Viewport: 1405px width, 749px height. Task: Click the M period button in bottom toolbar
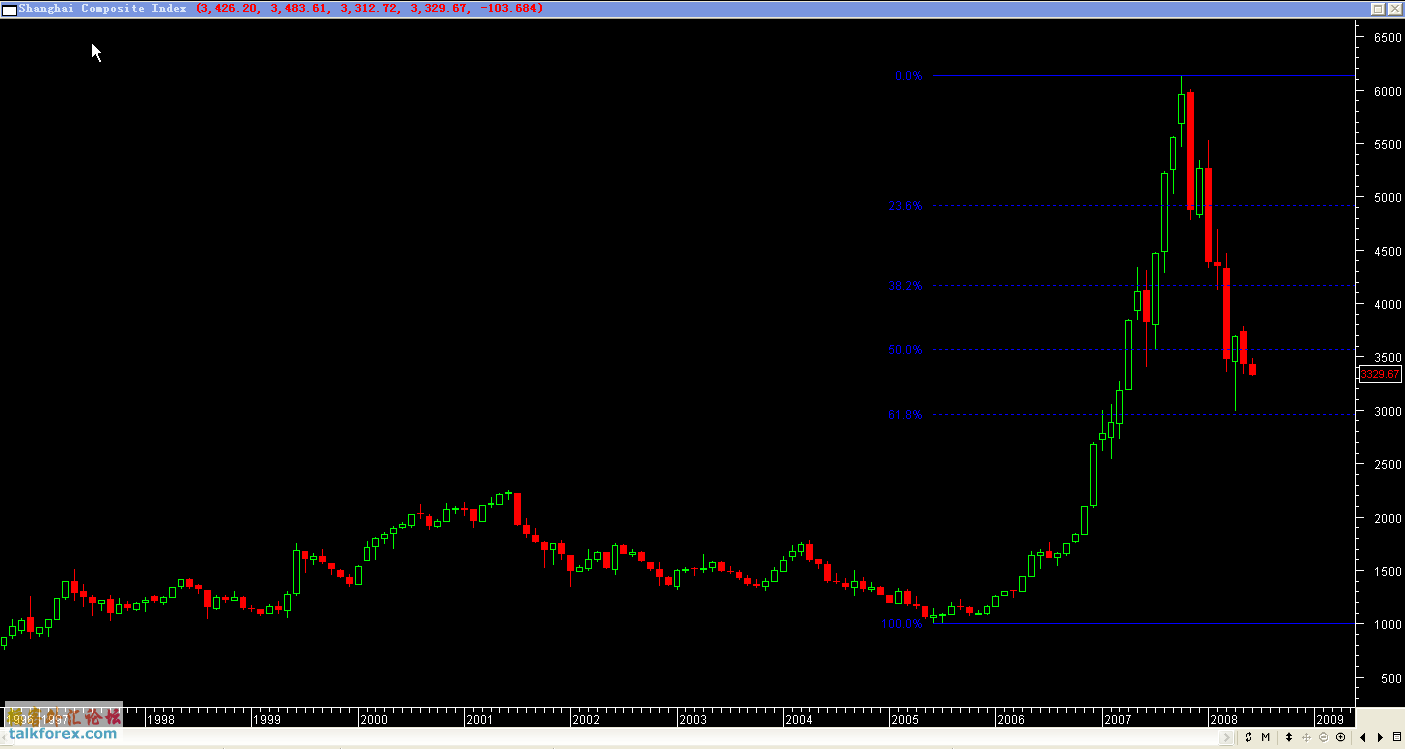coord(1265,737)
